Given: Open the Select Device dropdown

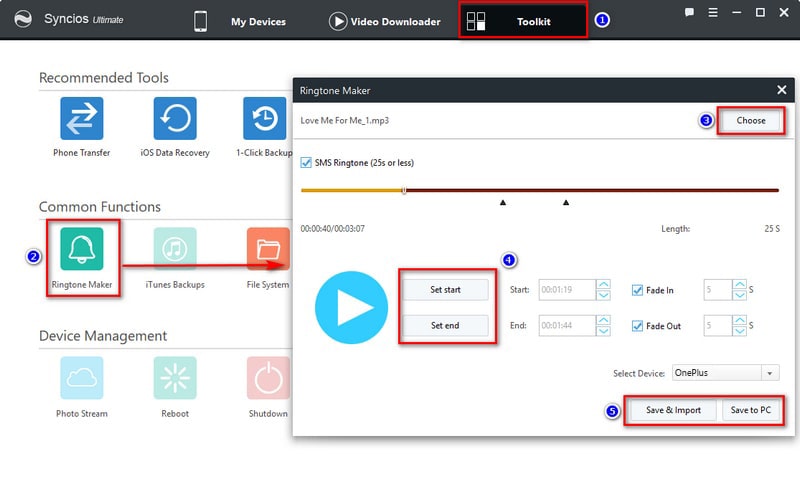Looking at the screenshot, I should coord(769,373).
